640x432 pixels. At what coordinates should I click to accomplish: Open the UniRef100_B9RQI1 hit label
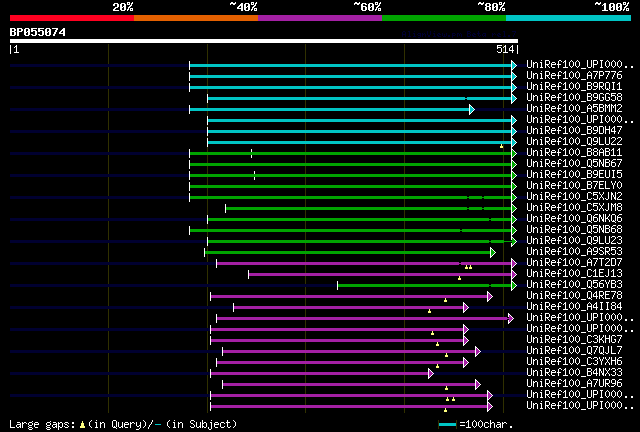point(574,87)
